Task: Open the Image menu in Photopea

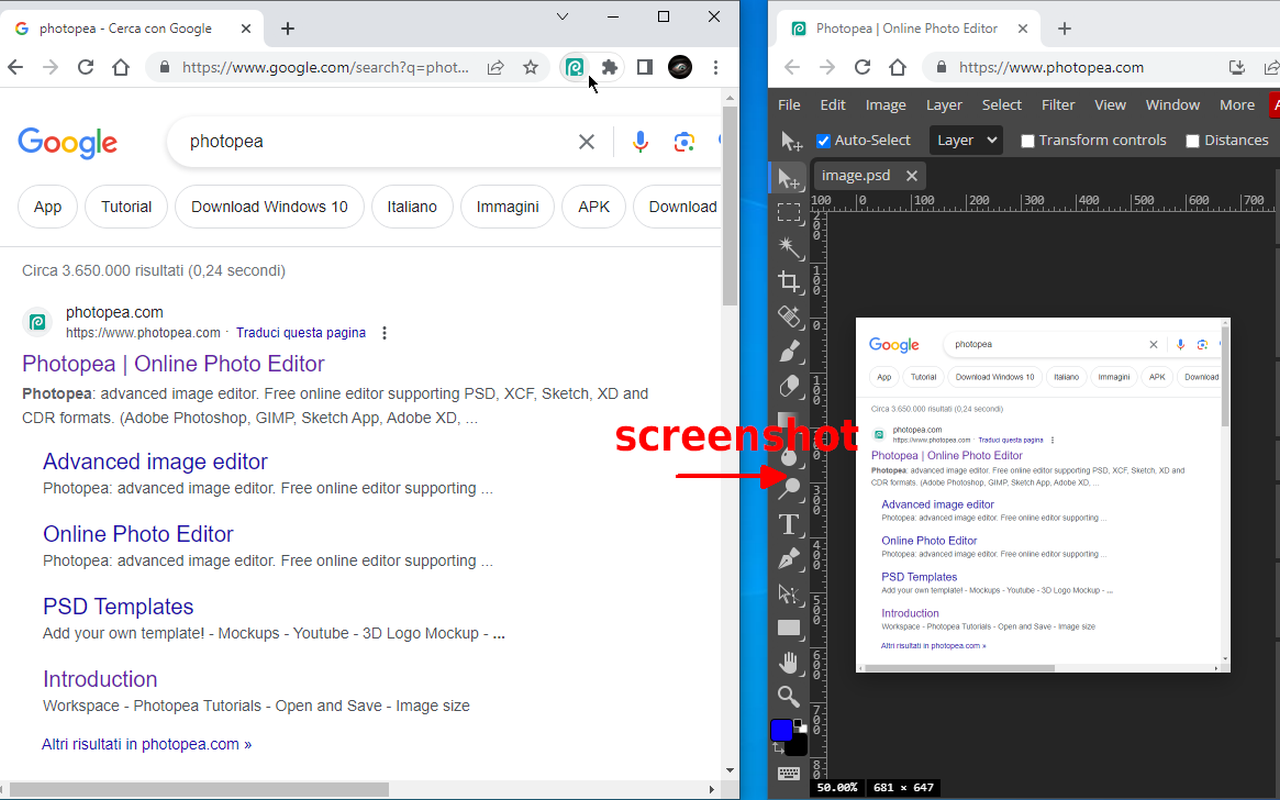Action: click(885, 104)
